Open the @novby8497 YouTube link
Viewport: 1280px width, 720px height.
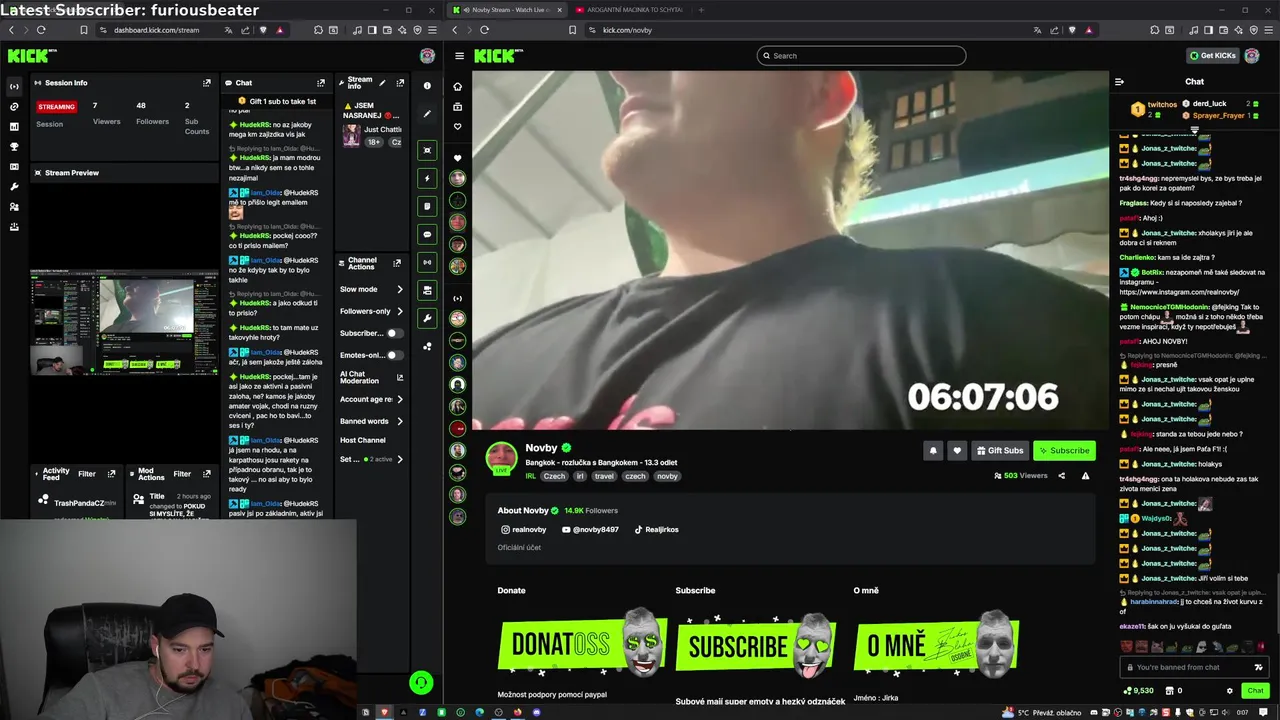[x=590, y=530]
